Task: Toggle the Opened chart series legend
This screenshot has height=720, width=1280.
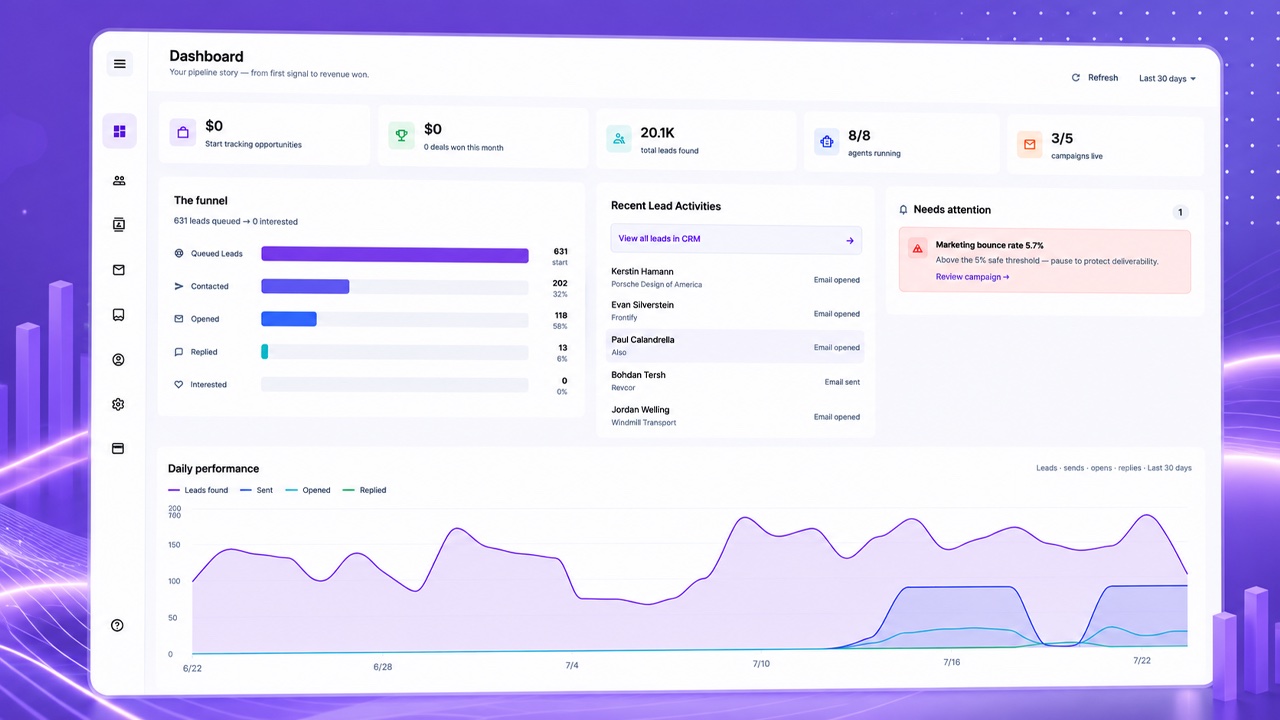Action: click(308, 490)
